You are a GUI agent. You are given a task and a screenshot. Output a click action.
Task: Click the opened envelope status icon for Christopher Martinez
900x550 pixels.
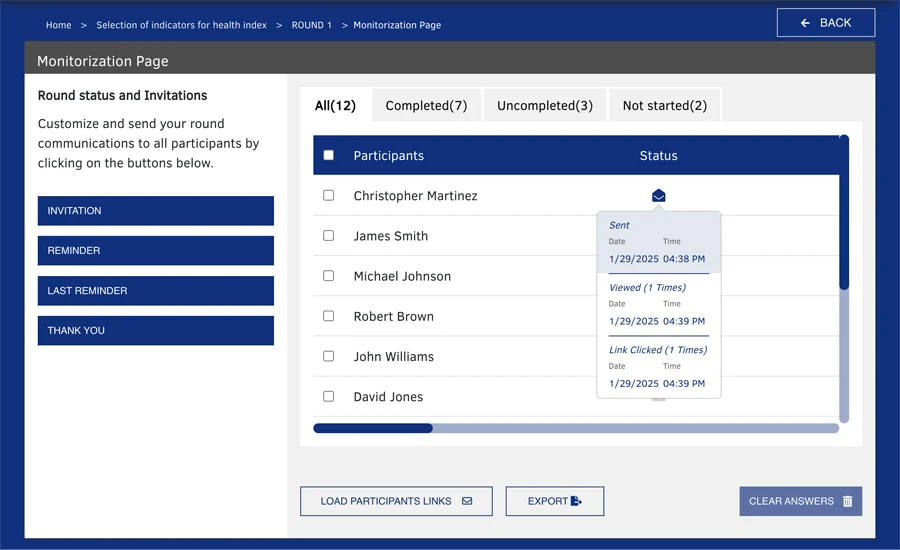[658, 196]
